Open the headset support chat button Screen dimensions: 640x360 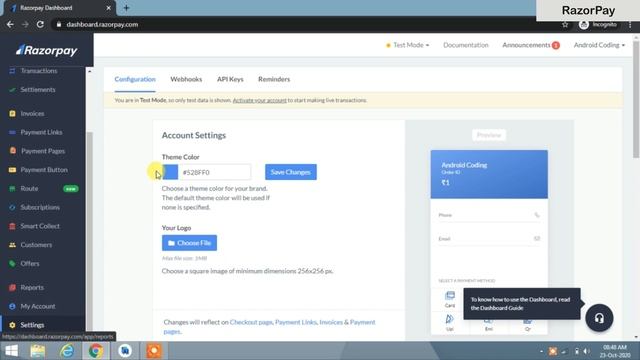click(x=599, y=318)
